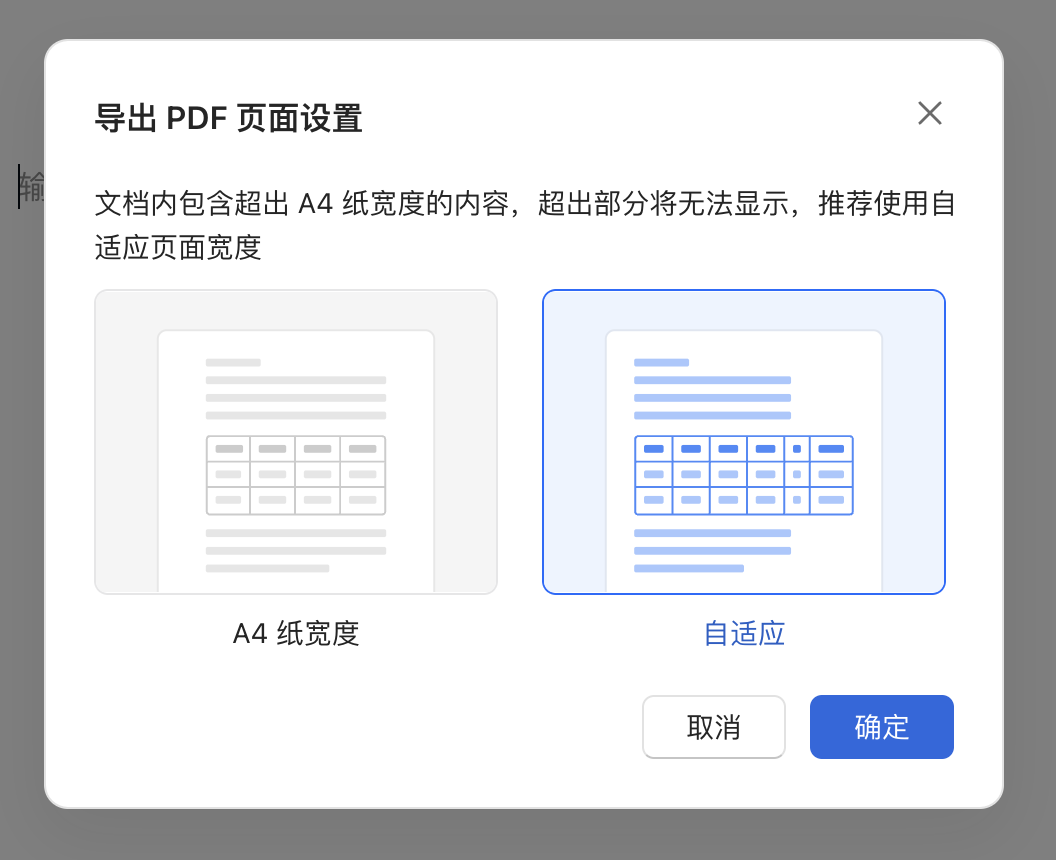Click the A4 width warning description text
The image size is (1056, 860).
click(524, 225)
